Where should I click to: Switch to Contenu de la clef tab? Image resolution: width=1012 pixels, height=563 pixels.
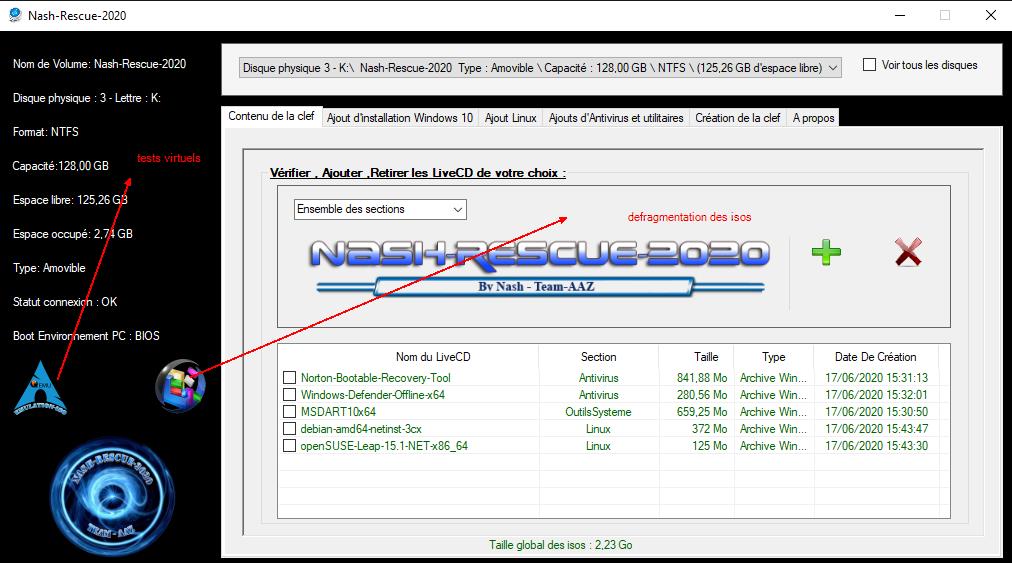tap(271, 116)
